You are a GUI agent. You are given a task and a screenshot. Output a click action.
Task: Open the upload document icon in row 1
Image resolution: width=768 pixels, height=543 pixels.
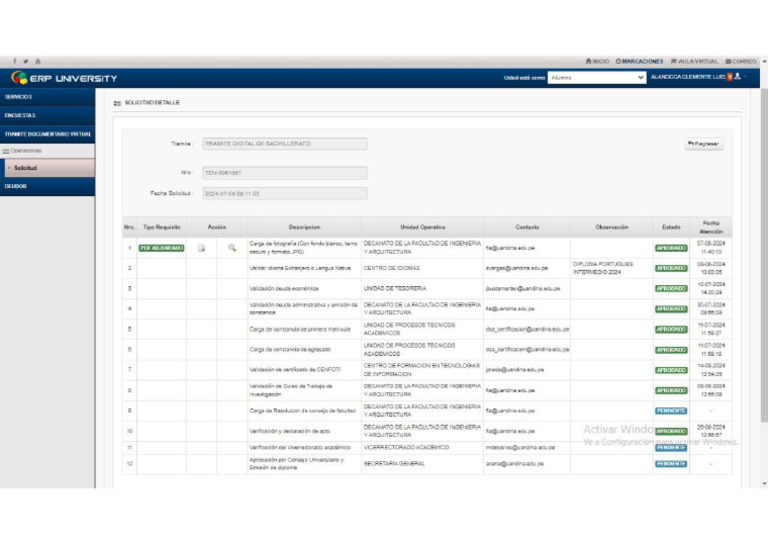[x=202, y=247]
